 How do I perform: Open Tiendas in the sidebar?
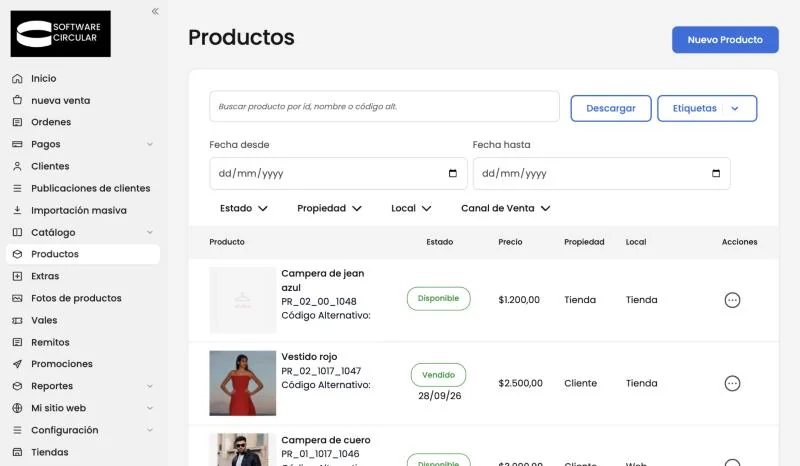tap(49, 452)
